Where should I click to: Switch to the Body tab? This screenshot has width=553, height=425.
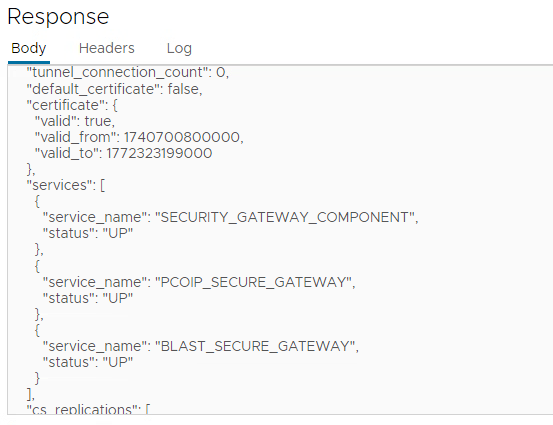pos(29,48)
